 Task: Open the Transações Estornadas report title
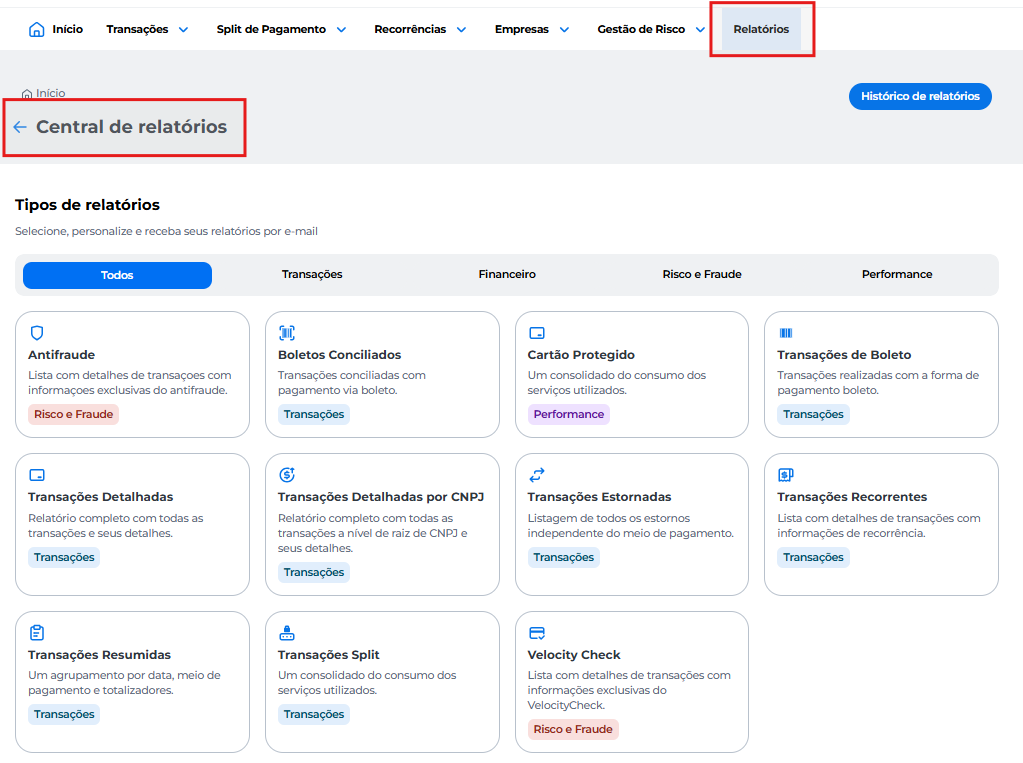(x=599, y=497)
